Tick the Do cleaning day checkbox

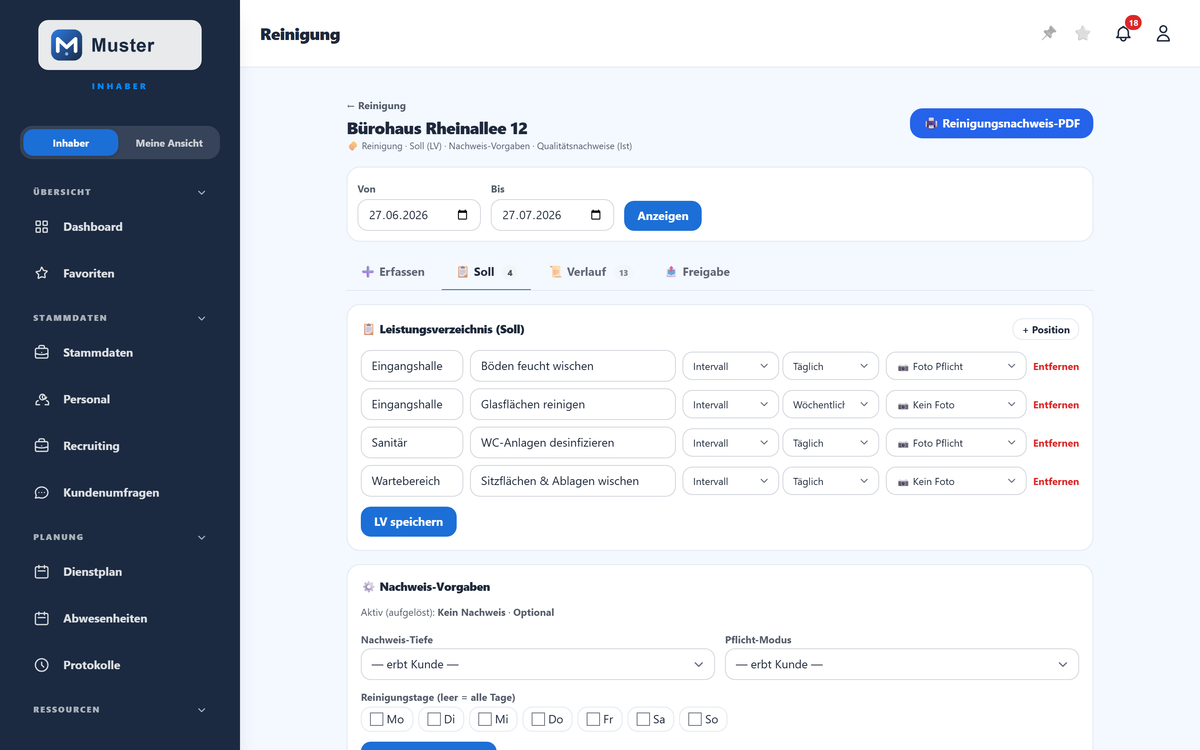[x=538, y=719]
